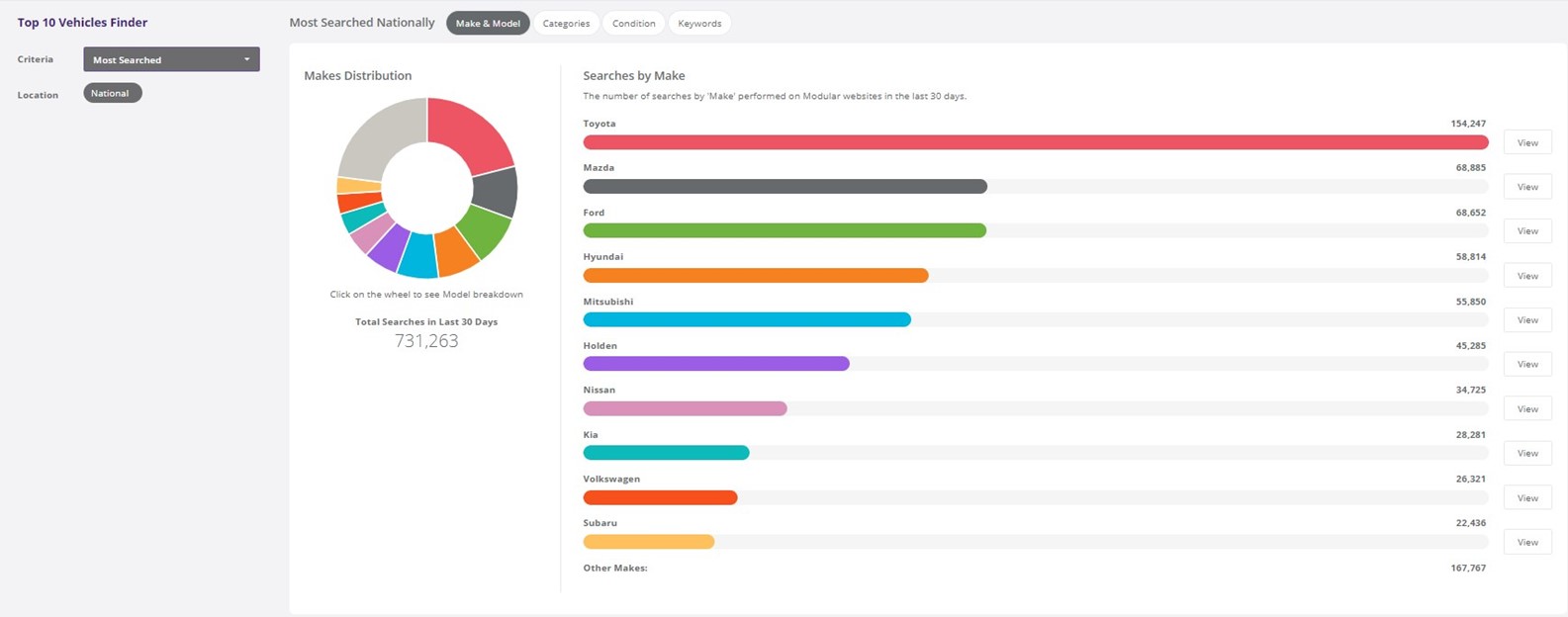The height and width of the screenshot is (617, 1568).
Task: Open the Condition tab
Action: [633, 23]
